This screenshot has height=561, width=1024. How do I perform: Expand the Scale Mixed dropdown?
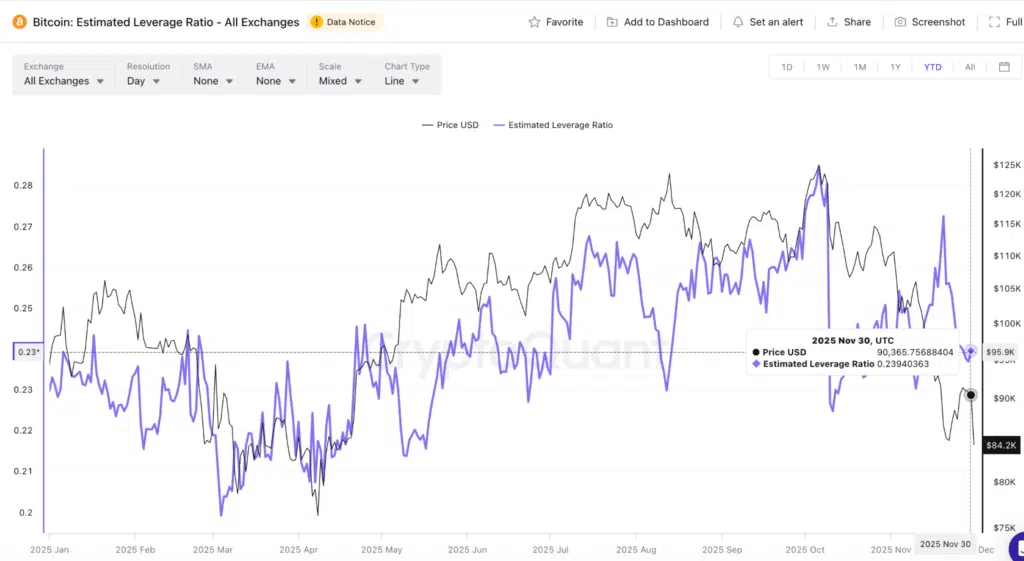pyautogui.click(x=340, y=81)
